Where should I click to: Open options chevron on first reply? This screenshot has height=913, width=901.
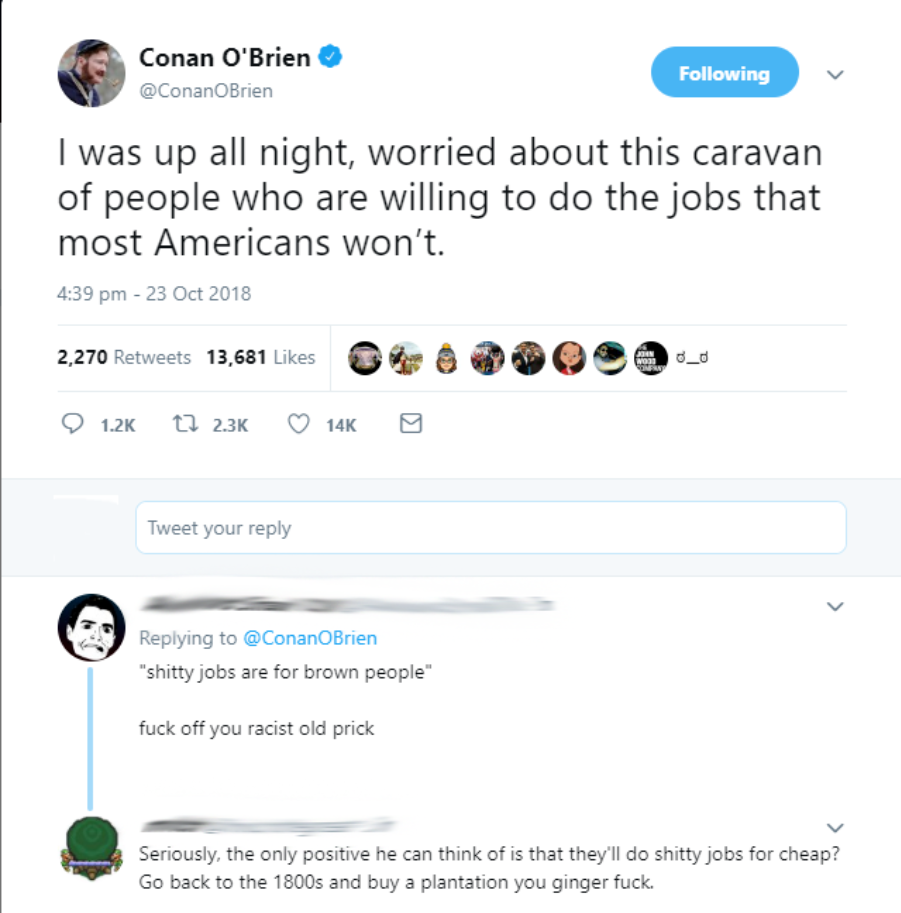pyautogui.click(x=835, y=606)
